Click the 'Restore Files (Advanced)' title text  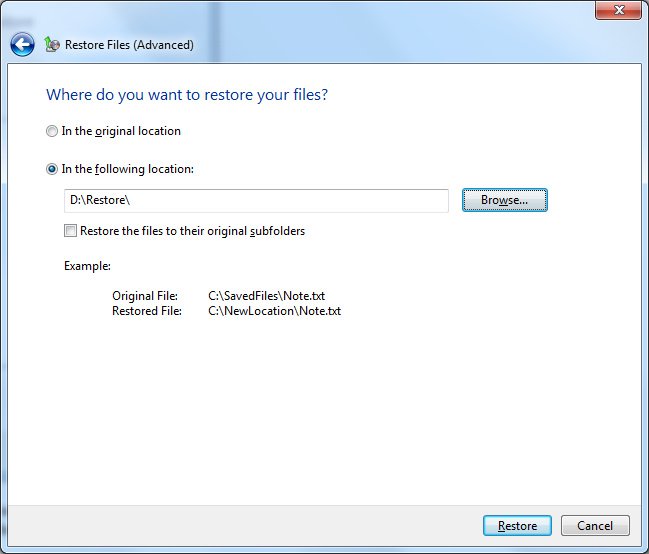[129, 45]
